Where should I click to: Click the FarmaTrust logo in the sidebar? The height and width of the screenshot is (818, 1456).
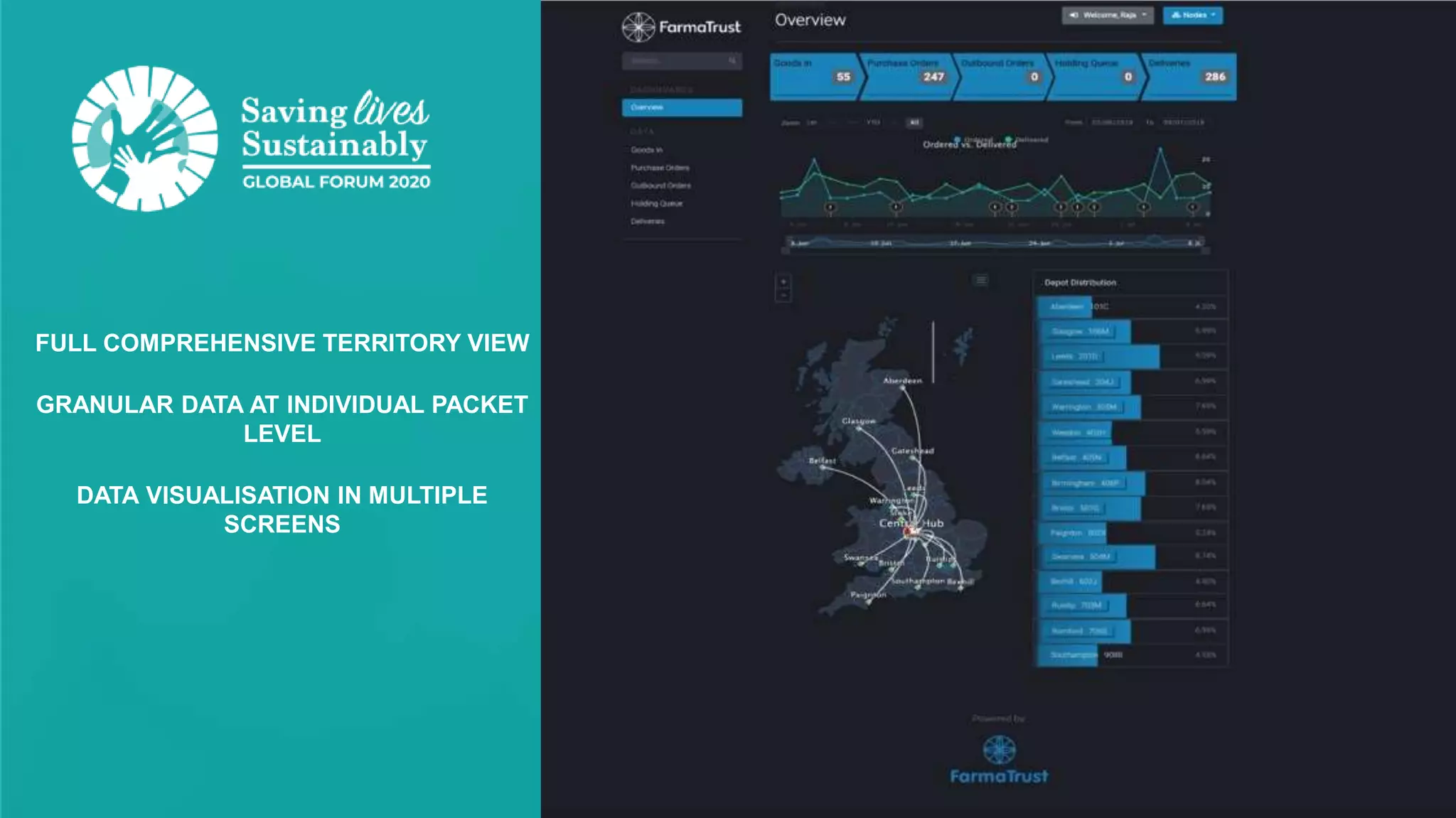(x=680, y=27)
